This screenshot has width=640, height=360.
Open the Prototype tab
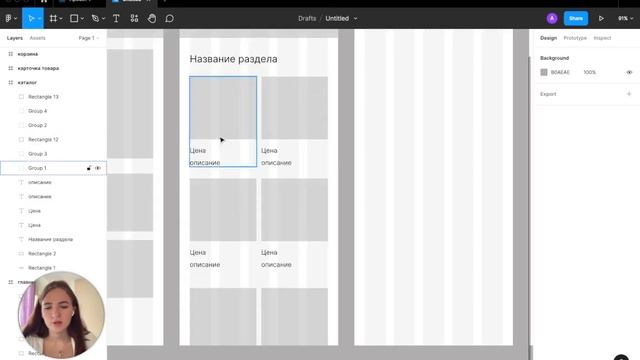[x=575, y=38]
